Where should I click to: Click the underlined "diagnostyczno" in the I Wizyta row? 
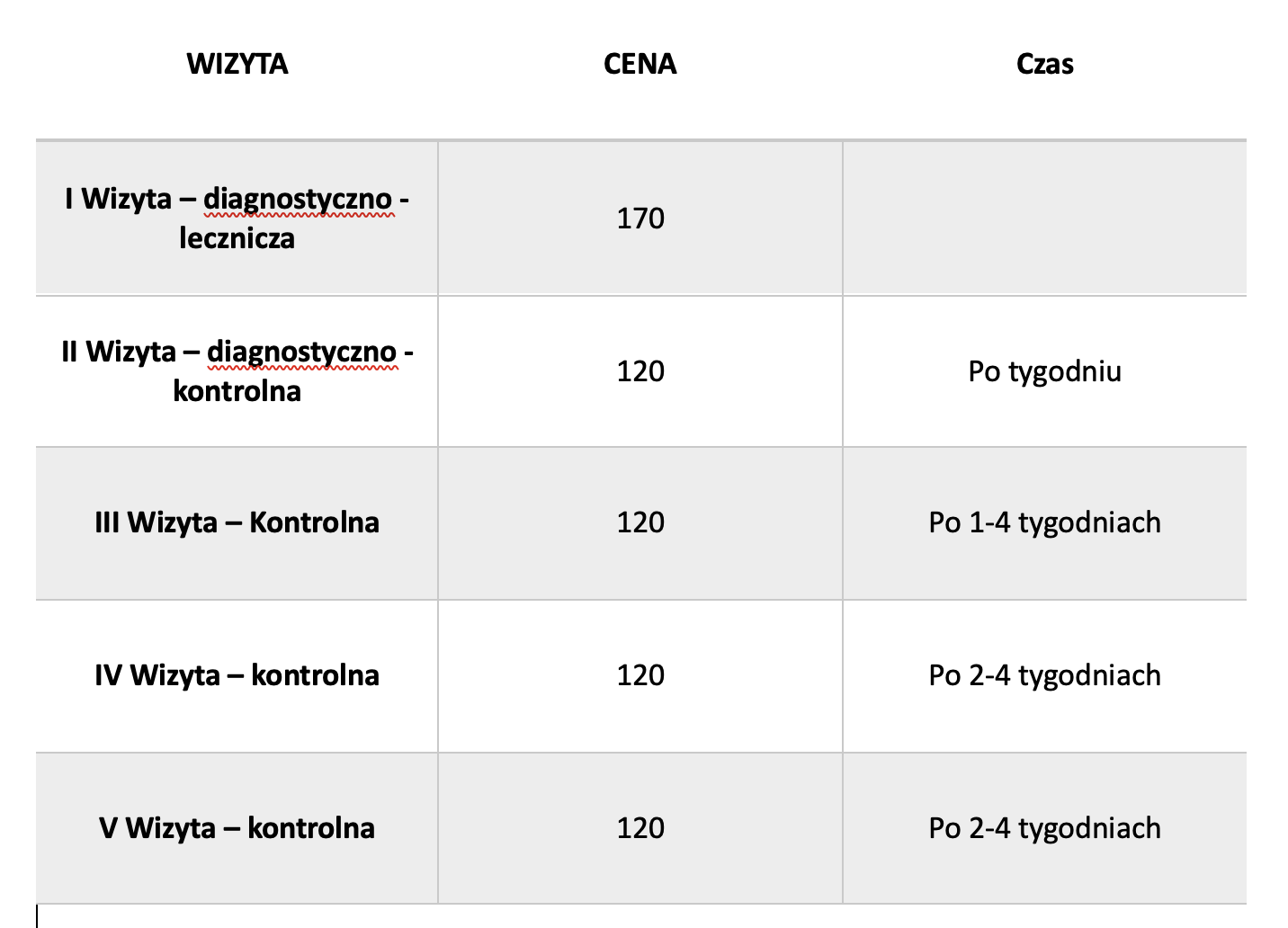(x=298, y=199)
